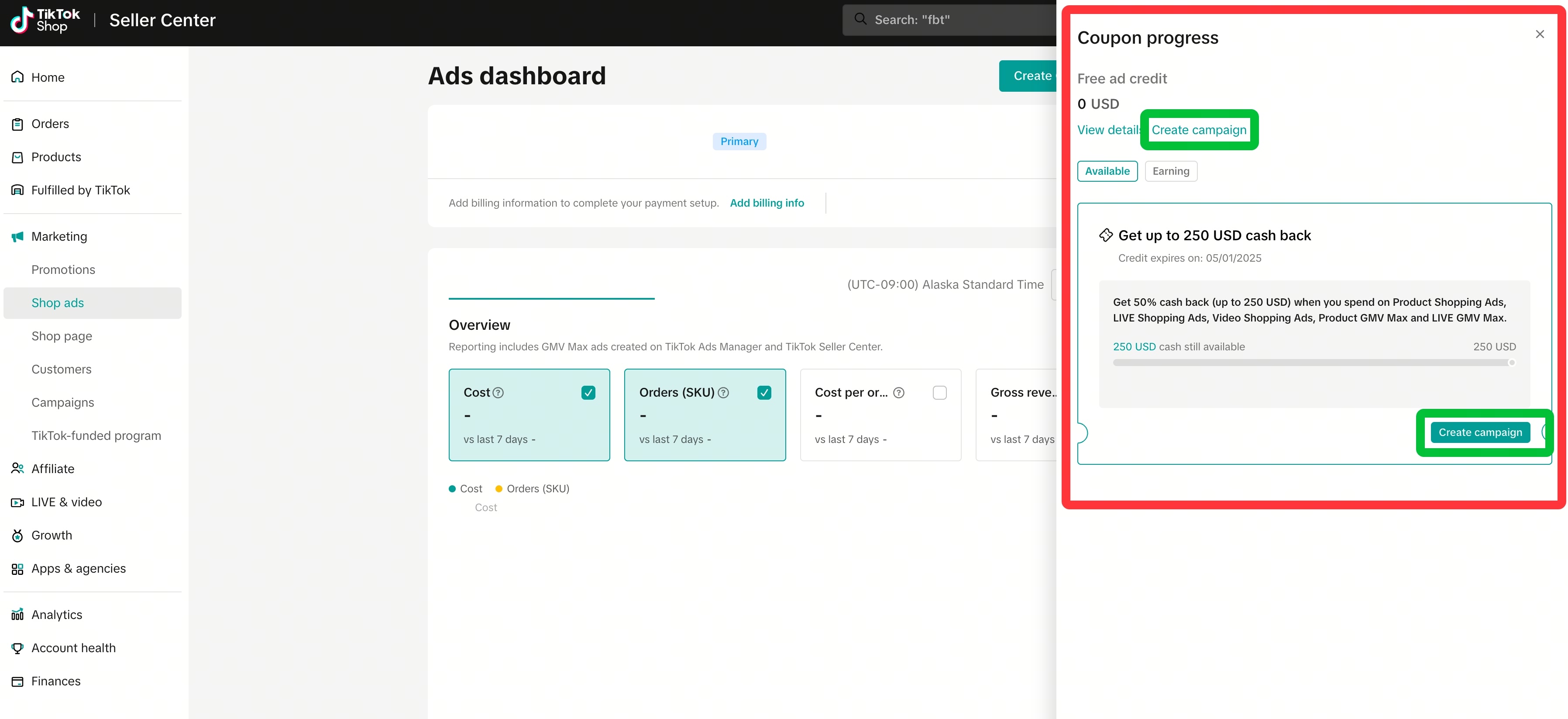Image resolution: width=1568 pixels, height=719 pixels.
Task: Click the search magnifier icon
Action: pyautogui.click(x=860, y=20)
